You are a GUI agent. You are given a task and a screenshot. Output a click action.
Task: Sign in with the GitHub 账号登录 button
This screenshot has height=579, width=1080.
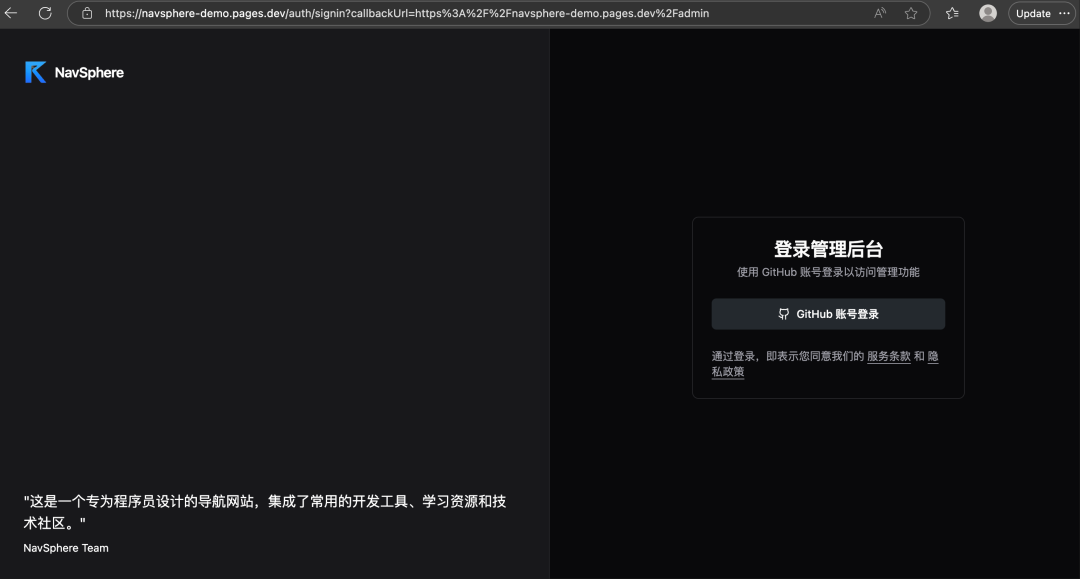827,313
